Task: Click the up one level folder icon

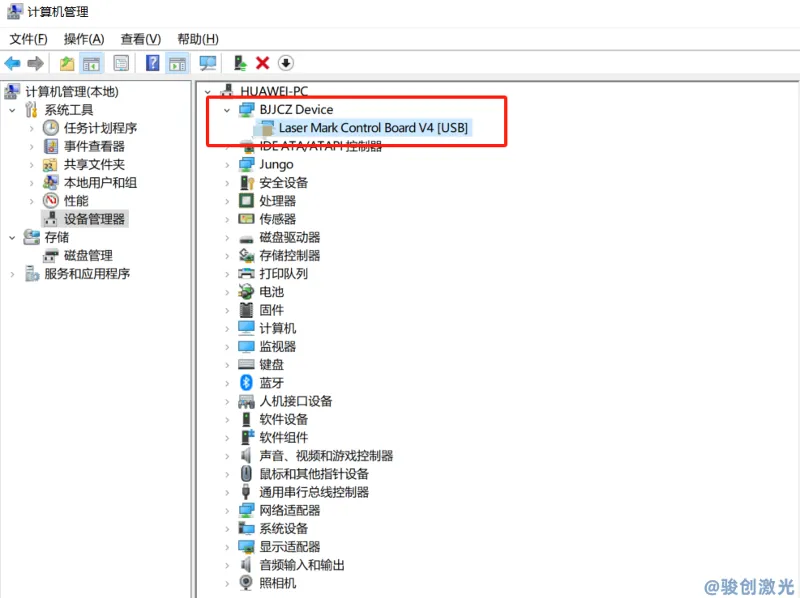Action: point(66,63)
